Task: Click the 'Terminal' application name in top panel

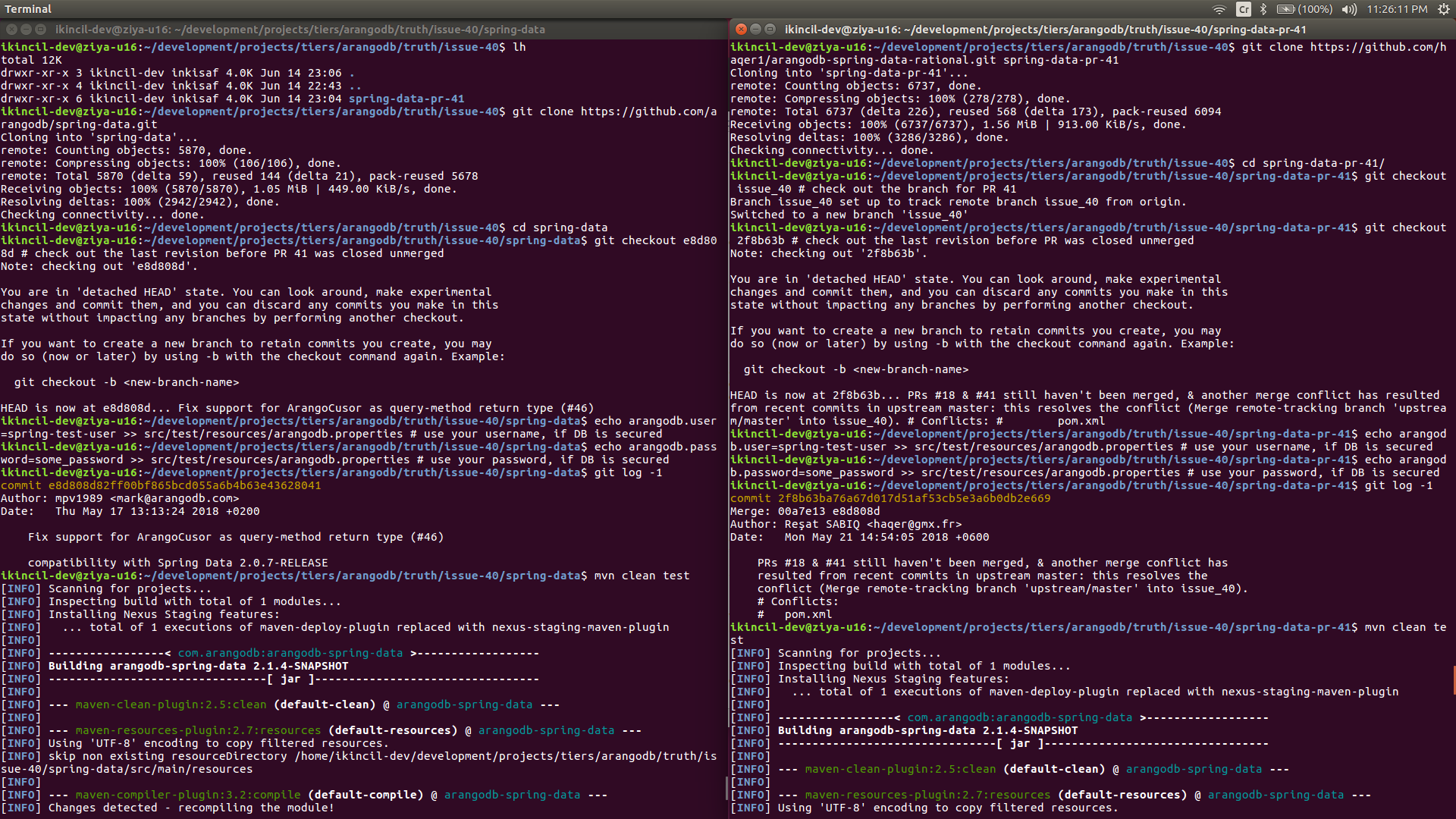Action: [x=28, y=9]
